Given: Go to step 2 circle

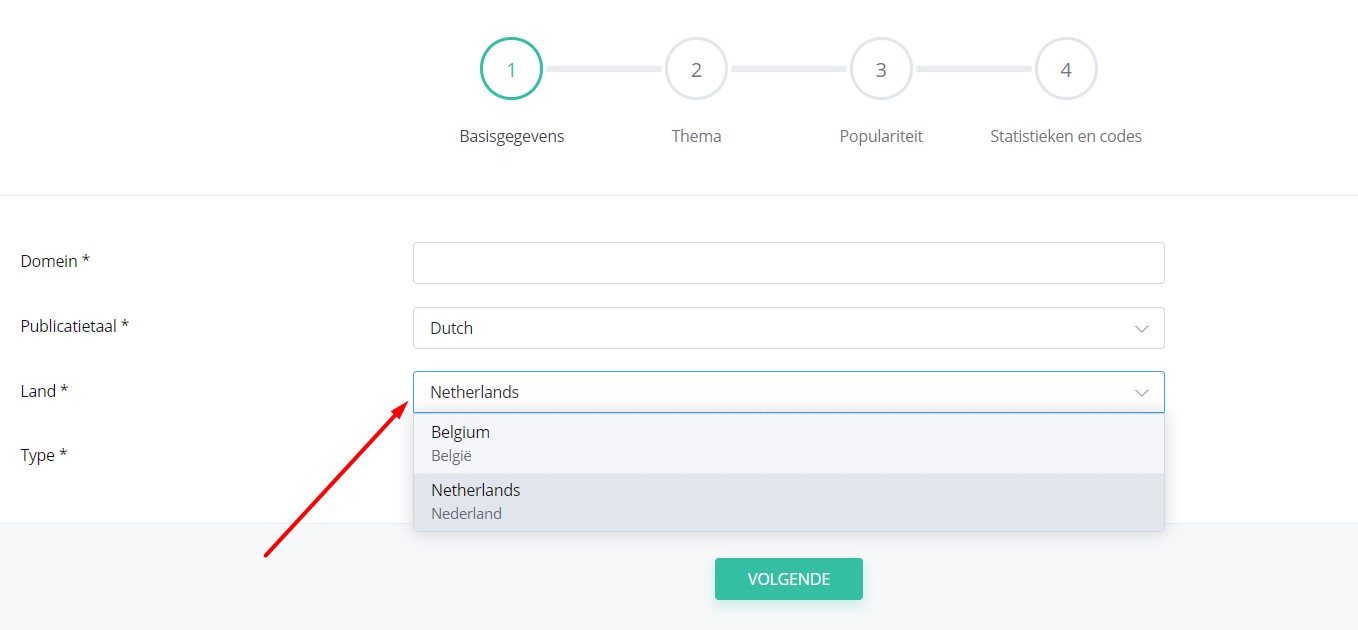Looking at the screenshot, I should pyautogui.click(x=696, y=69).
